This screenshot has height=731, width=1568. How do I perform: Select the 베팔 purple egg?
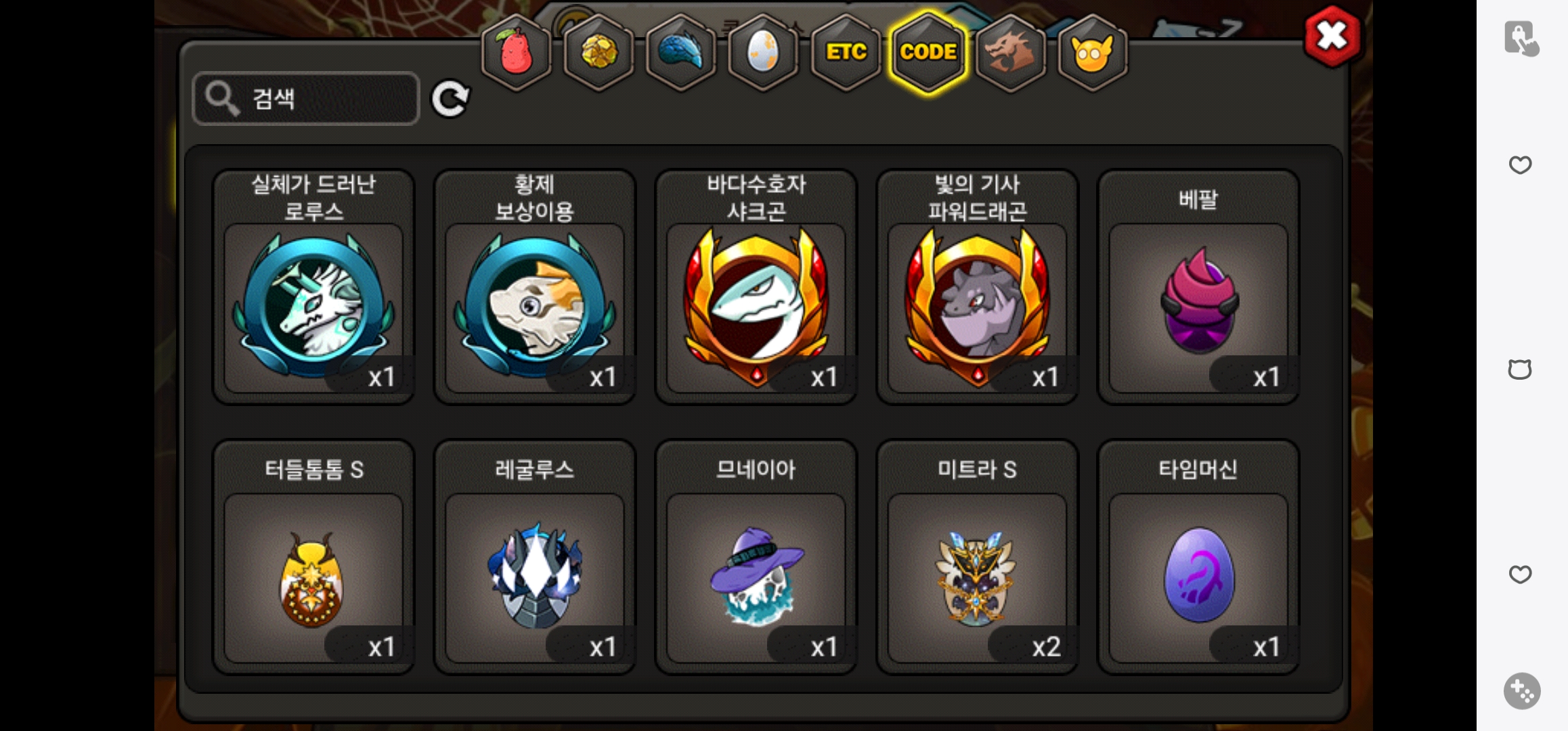point(1198,287)
